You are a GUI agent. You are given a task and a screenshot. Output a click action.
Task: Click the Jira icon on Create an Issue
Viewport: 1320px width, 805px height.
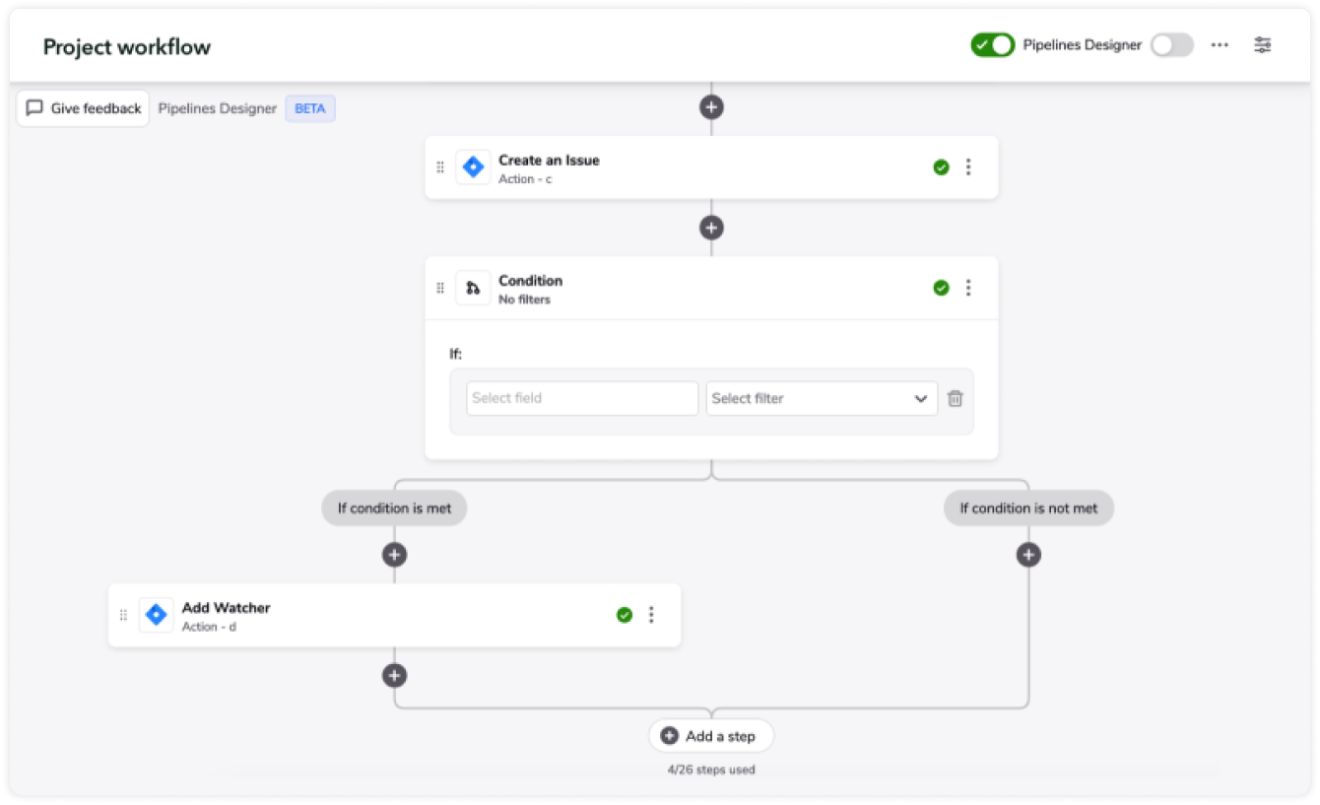click(x=472, y=167)
